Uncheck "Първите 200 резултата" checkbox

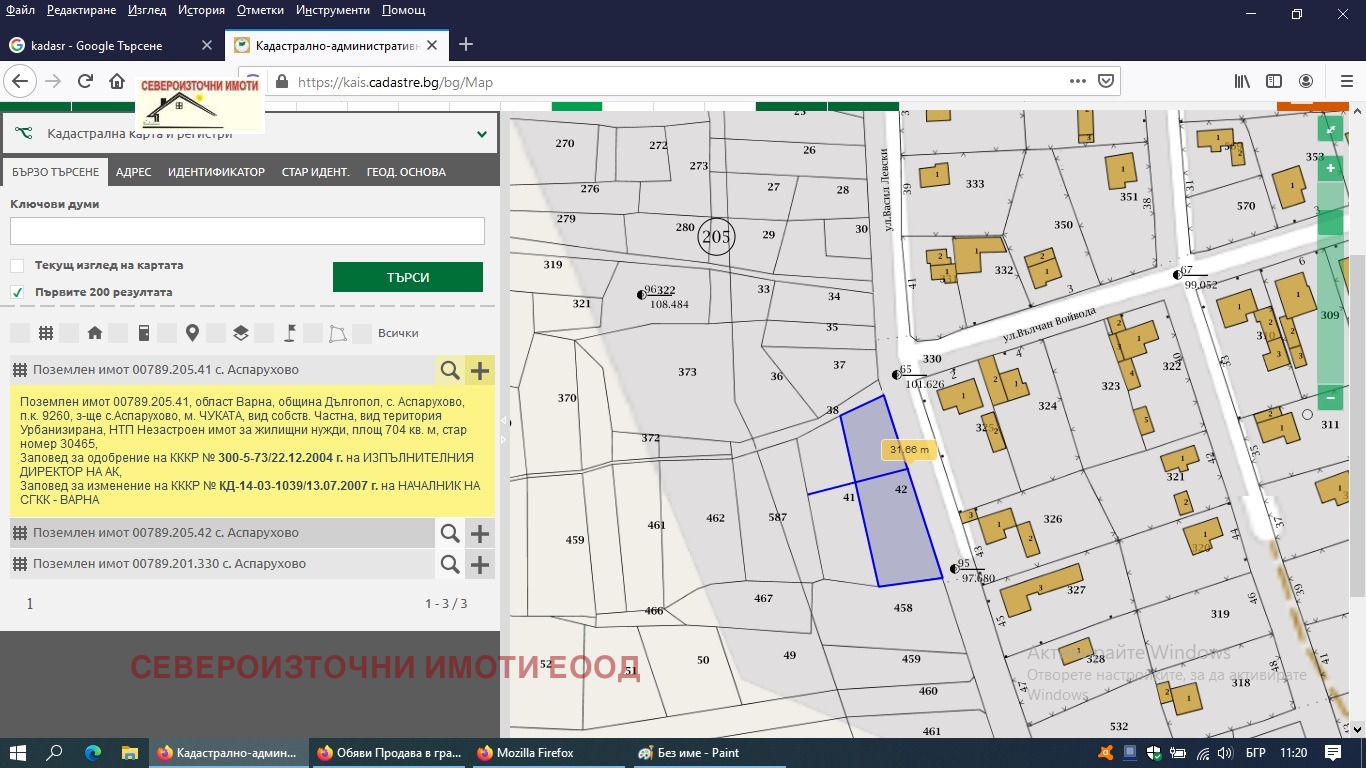(17, 292)
